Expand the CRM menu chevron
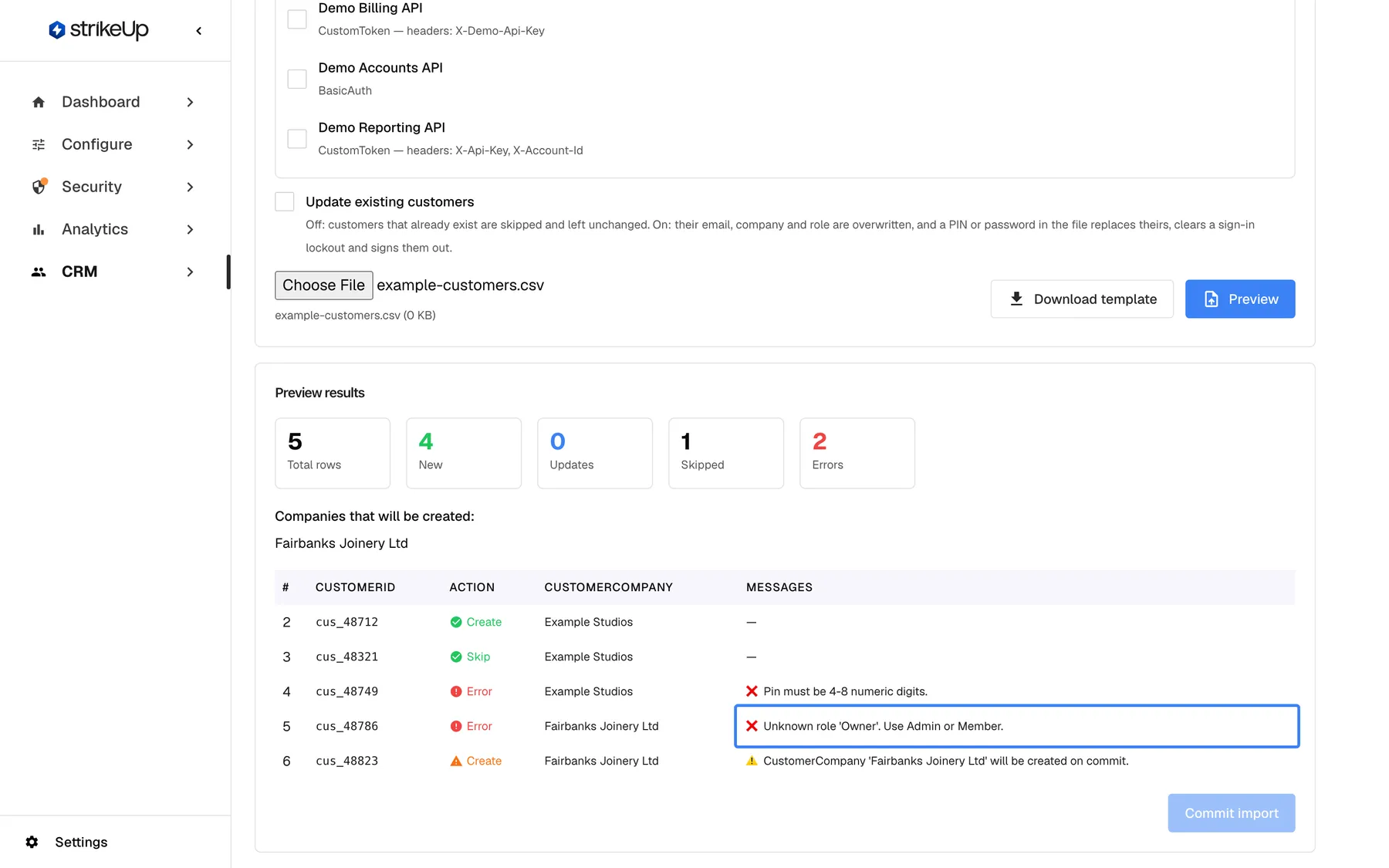This screenshot has height=868, width=1389. click(x=190, y=272)
